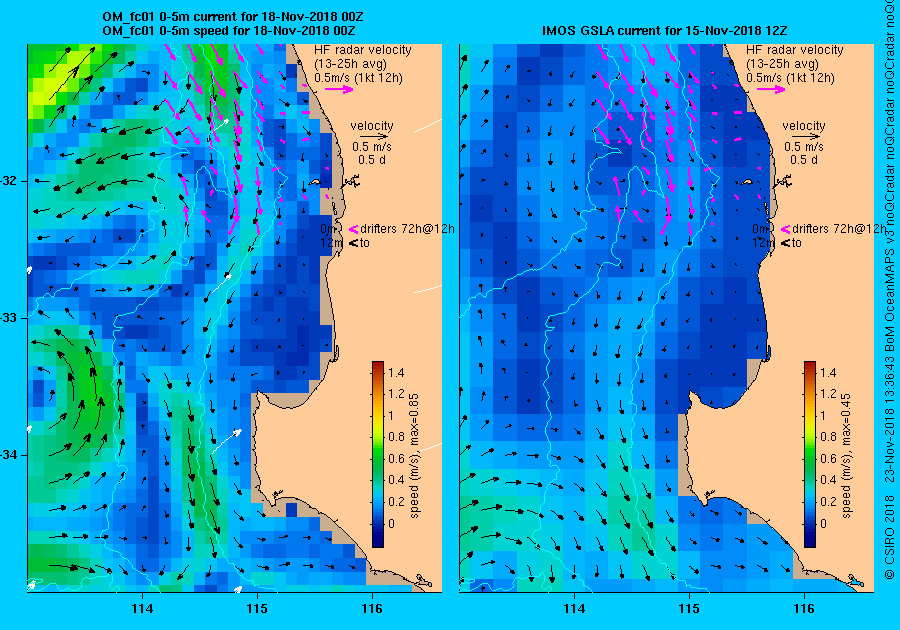Click 'speed (m/s), max=0.45' label on right colorbar
The image size is (900, 630).
(847, 456)
